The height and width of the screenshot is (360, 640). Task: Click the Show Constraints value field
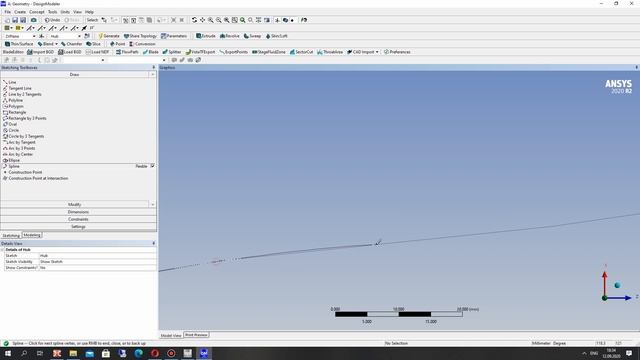pyautogui.click(x=98, y=268)
